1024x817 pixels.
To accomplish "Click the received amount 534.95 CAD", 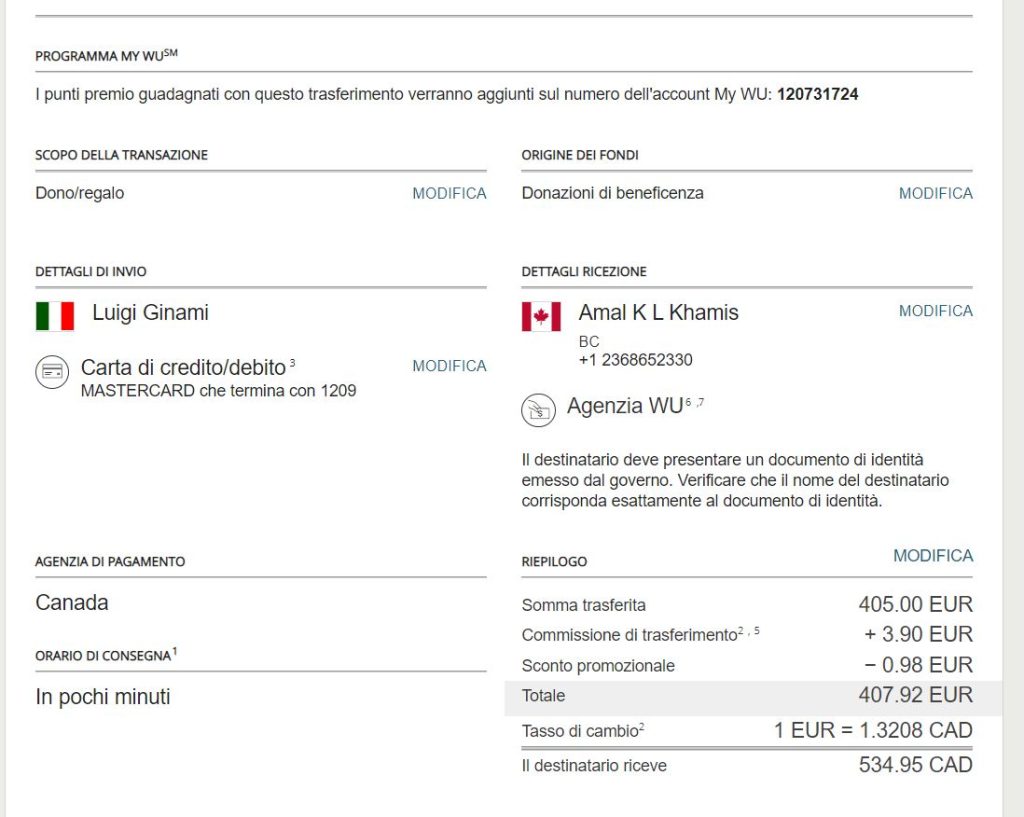I will [x=915, y=765].
